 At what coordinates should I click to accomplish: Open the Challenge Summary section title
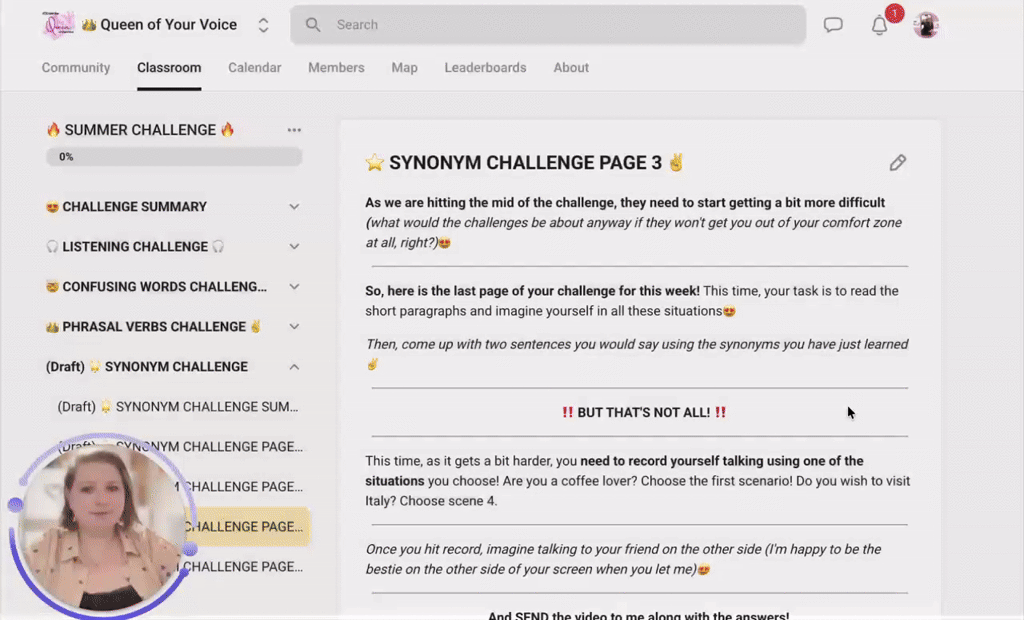tap(126, 206)
